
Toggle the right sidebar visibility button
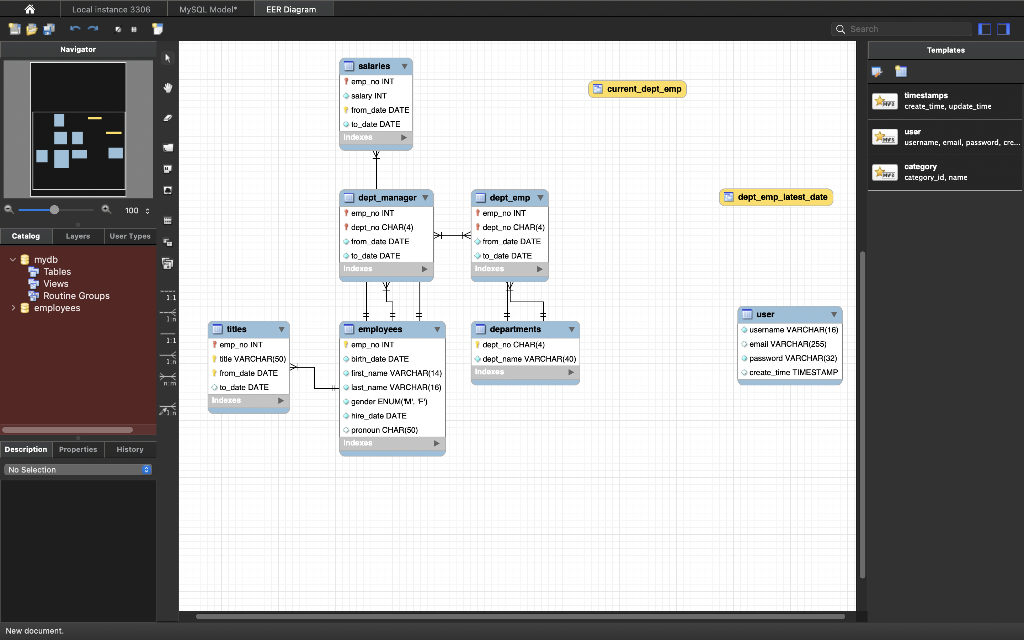(1003, 29)
